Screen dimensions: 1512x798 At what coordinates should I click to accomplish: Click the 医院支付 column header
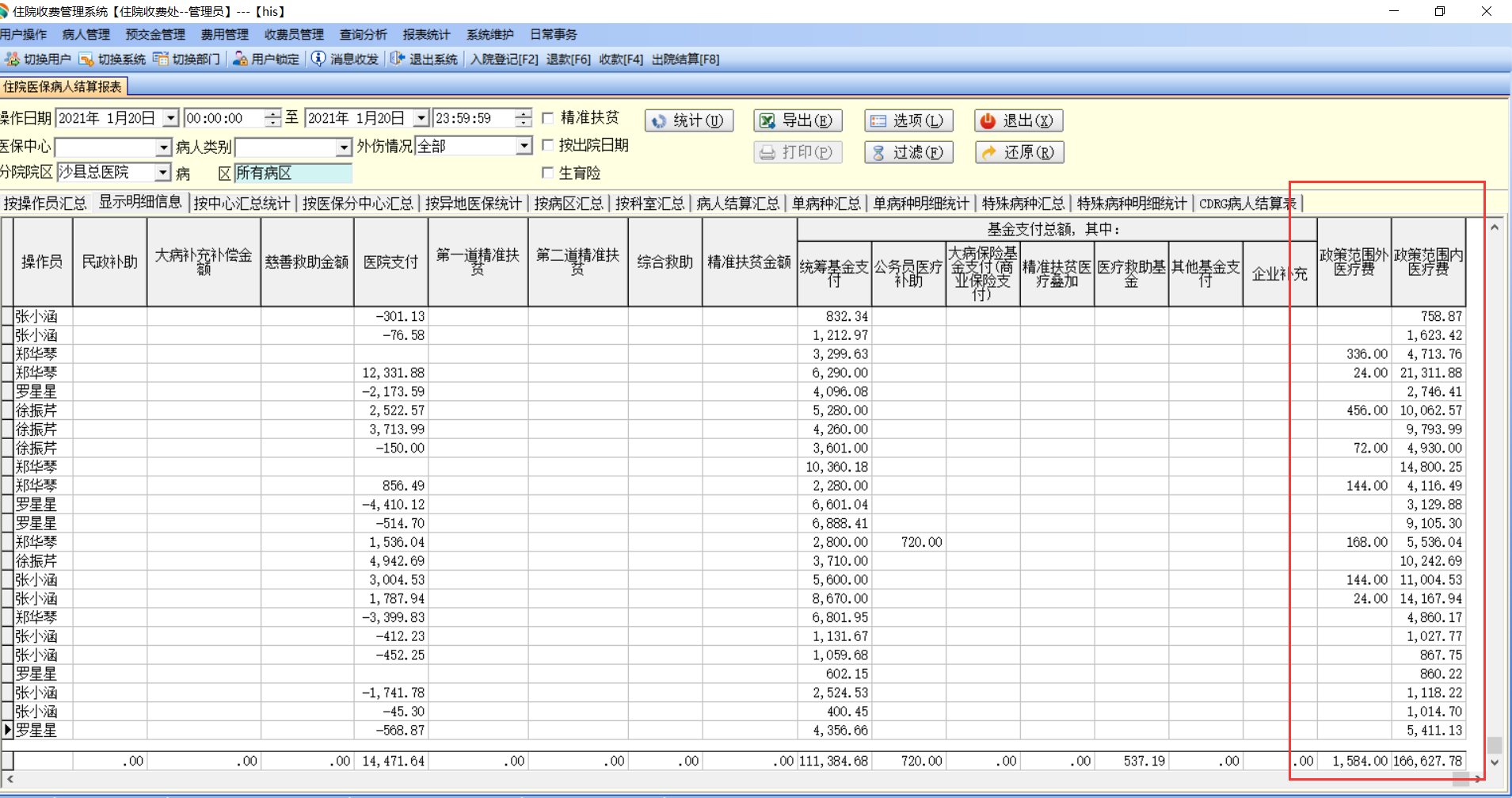(391, 262)
